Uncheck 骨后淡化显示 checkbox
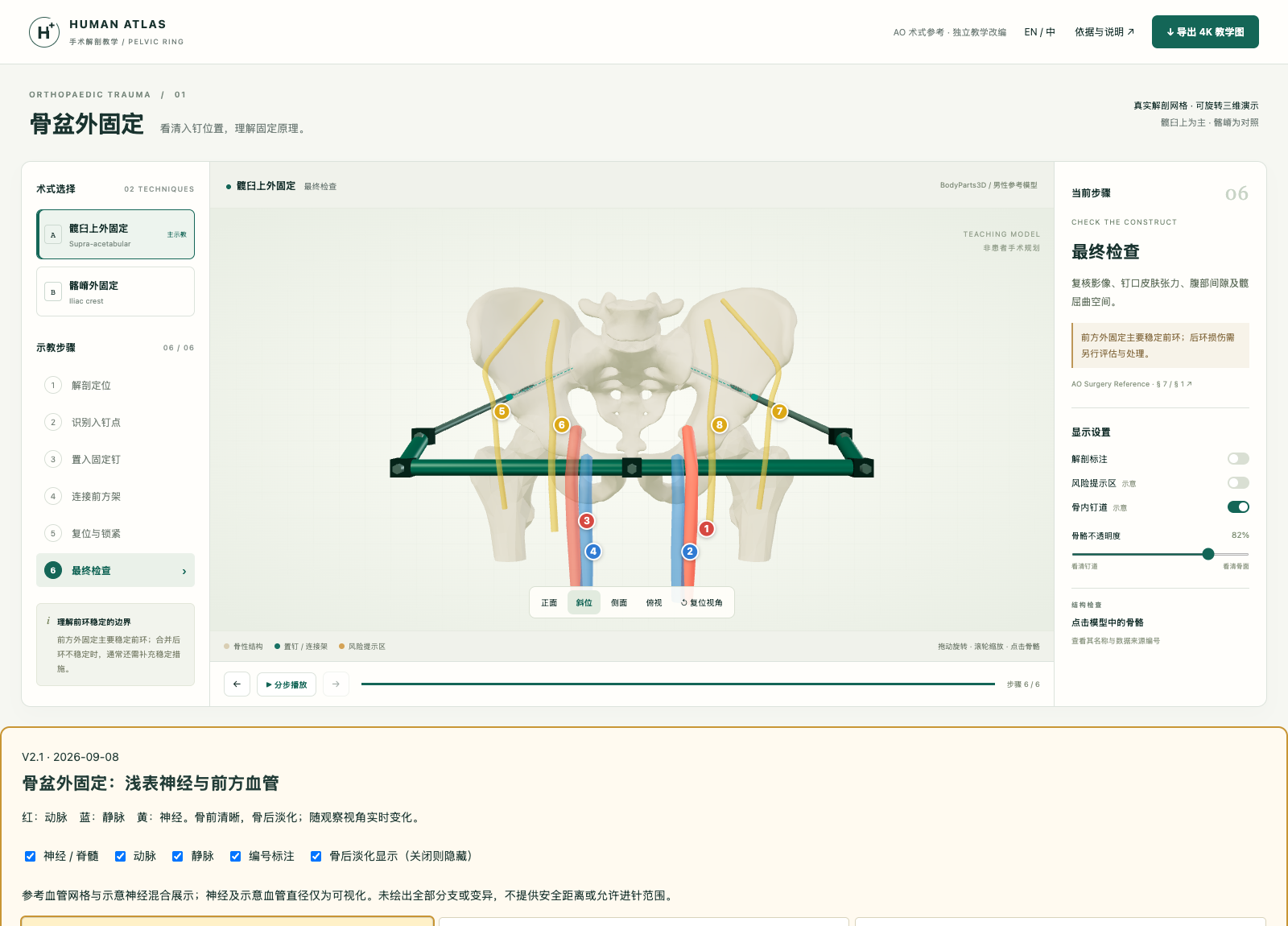The image size is (1288, 926). tap(316, 856)
